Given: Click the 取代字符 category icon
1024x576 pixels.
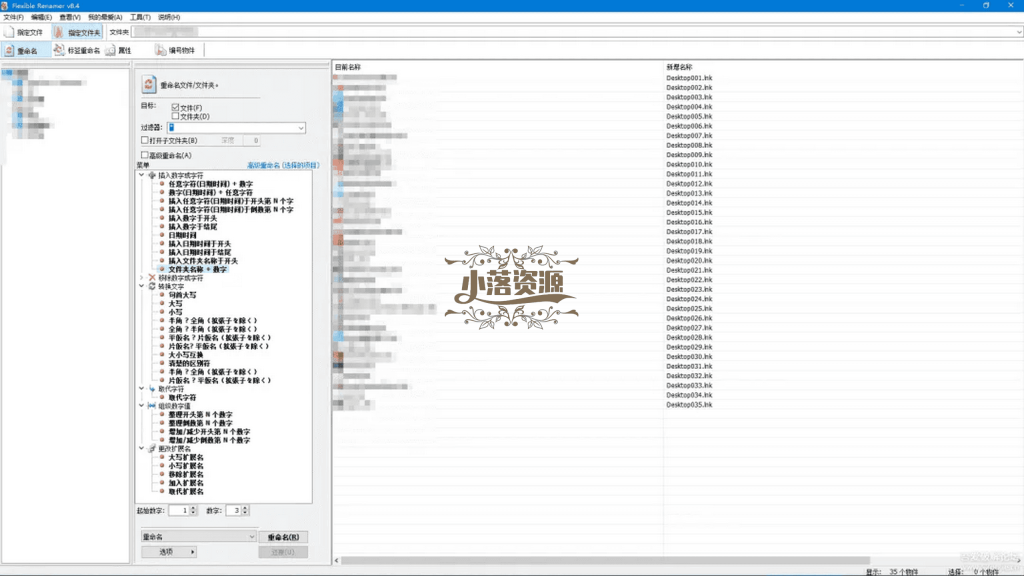Looking at the screenshot, I should tap(152, 389).
